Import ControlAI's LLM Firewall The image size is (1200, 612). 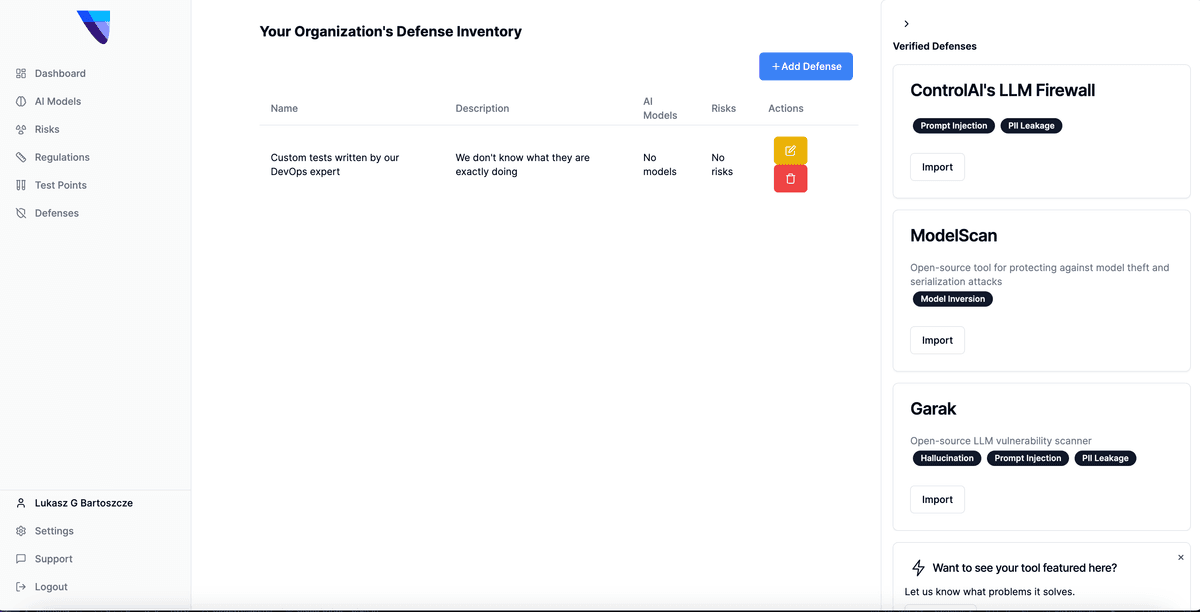click(x=937, y=167)
